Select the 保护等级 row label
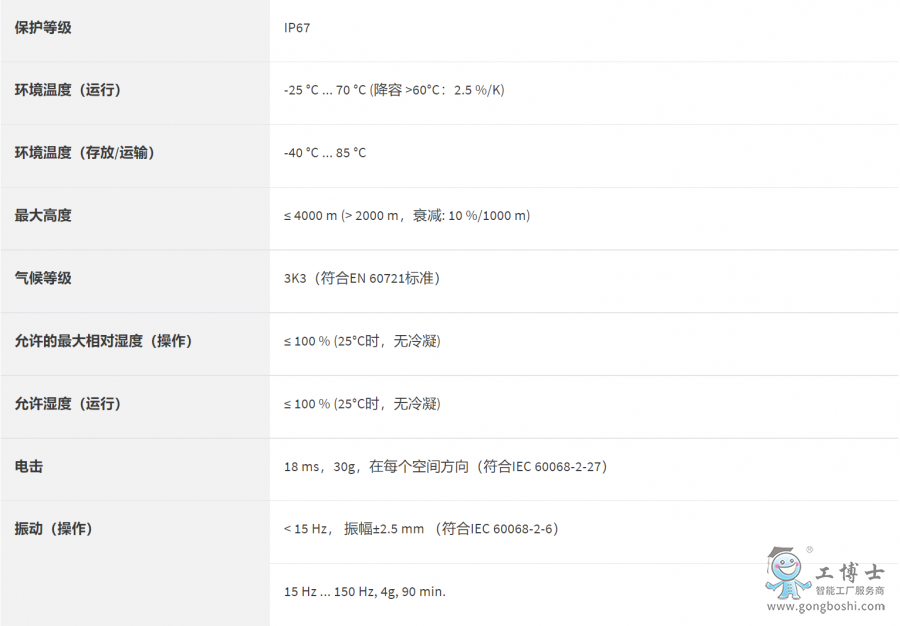This screenshot has height=626, width=900. pyautogui.click(x=43, y=28)
